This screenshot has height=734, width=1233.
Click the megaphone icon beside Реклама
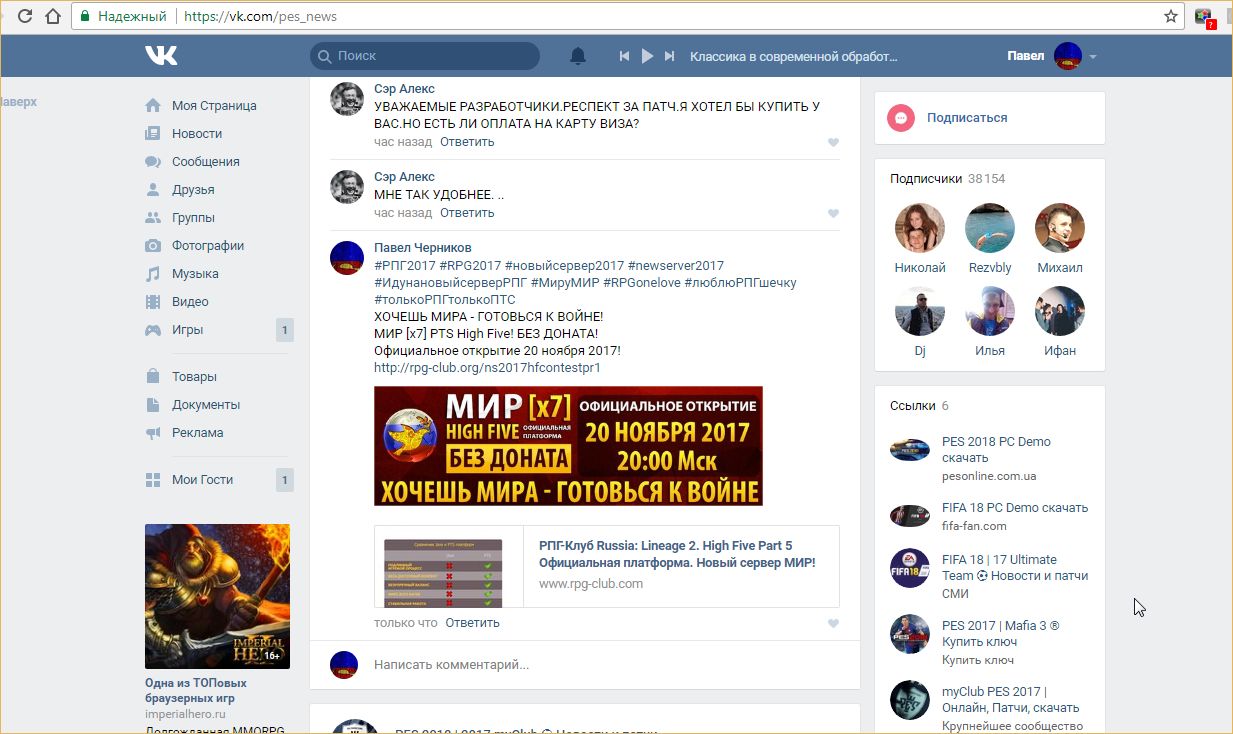click(x=153, y=433)
